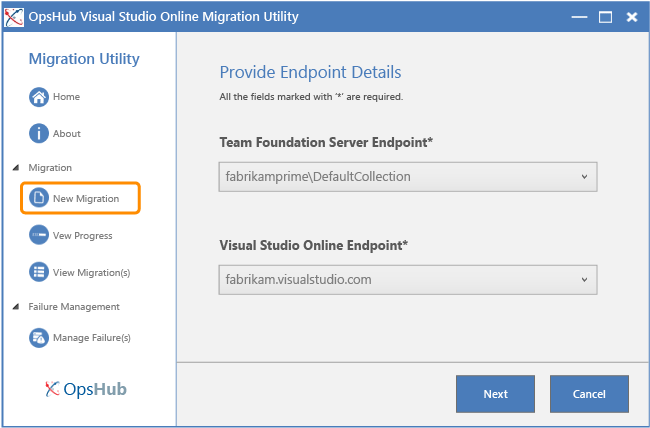
Task: Click the View Migration(s) list icon
Action: pos(39,272)
